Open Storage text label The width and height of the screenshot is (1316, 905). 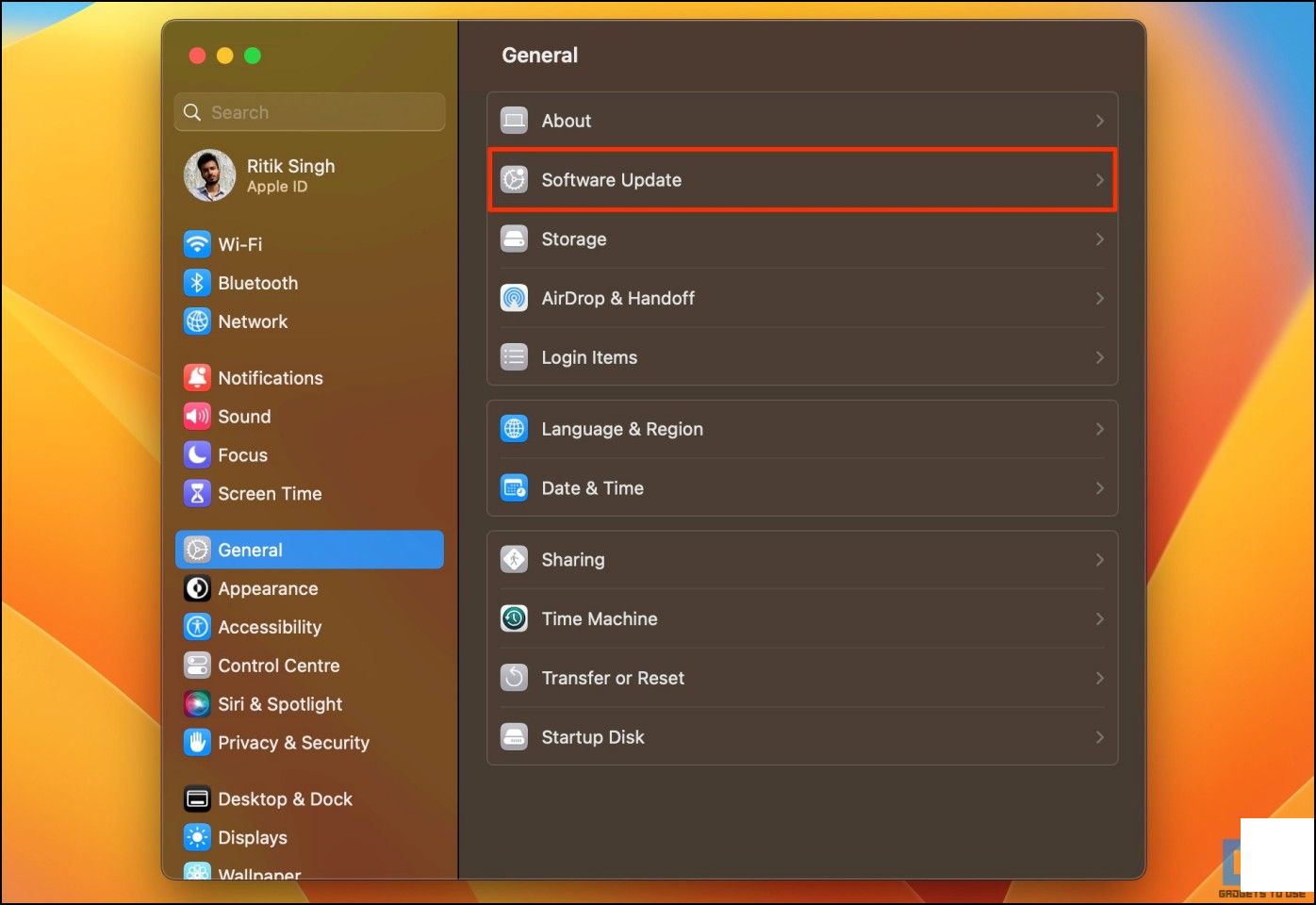pyautogui.click(x=574, y=239)
